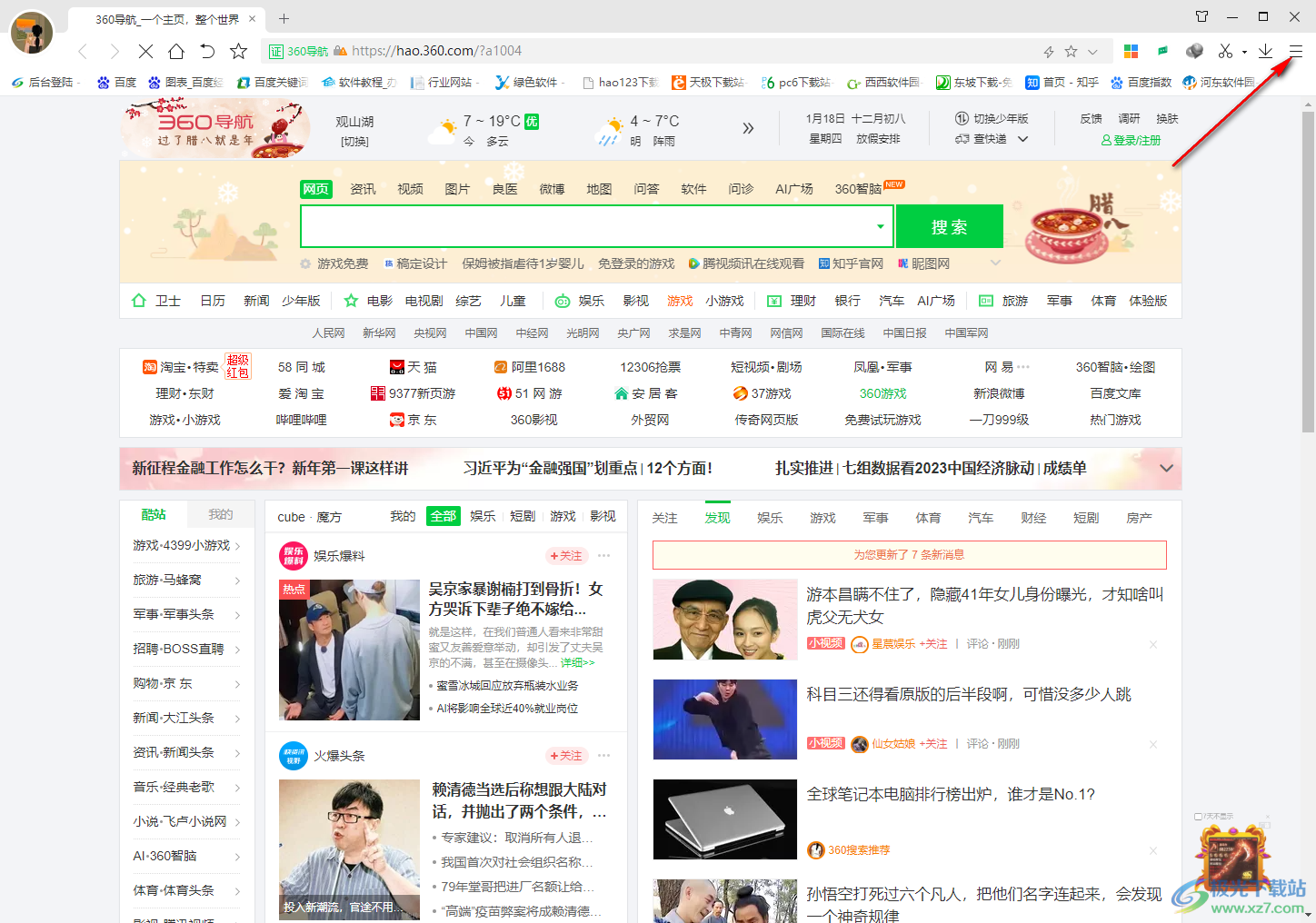
Task: Open the downloads manager icon
Action: coord(1265,52)
